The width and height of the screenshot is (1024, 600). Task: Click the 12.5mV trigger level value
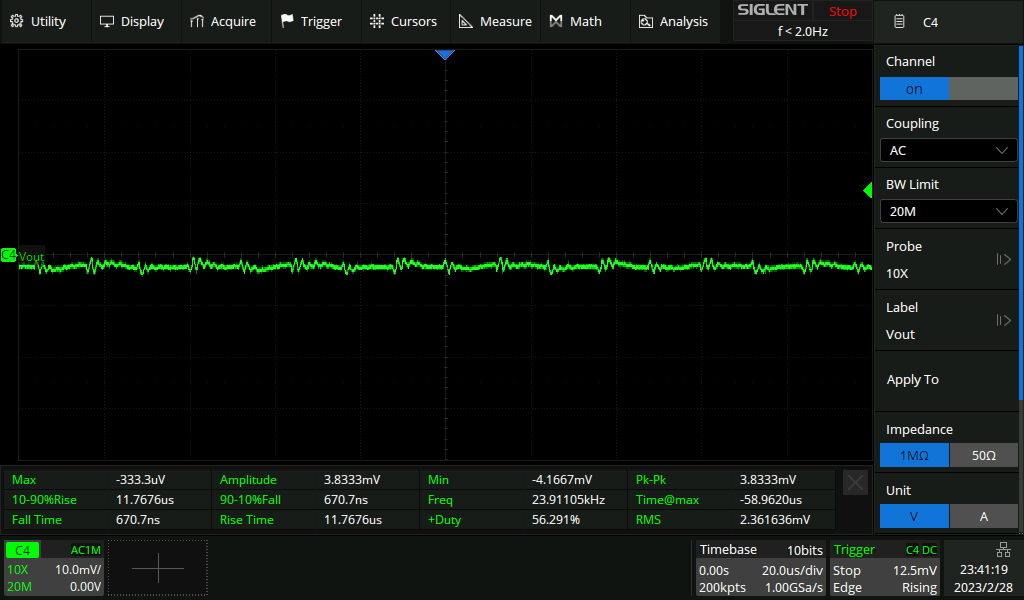(914, 570)
